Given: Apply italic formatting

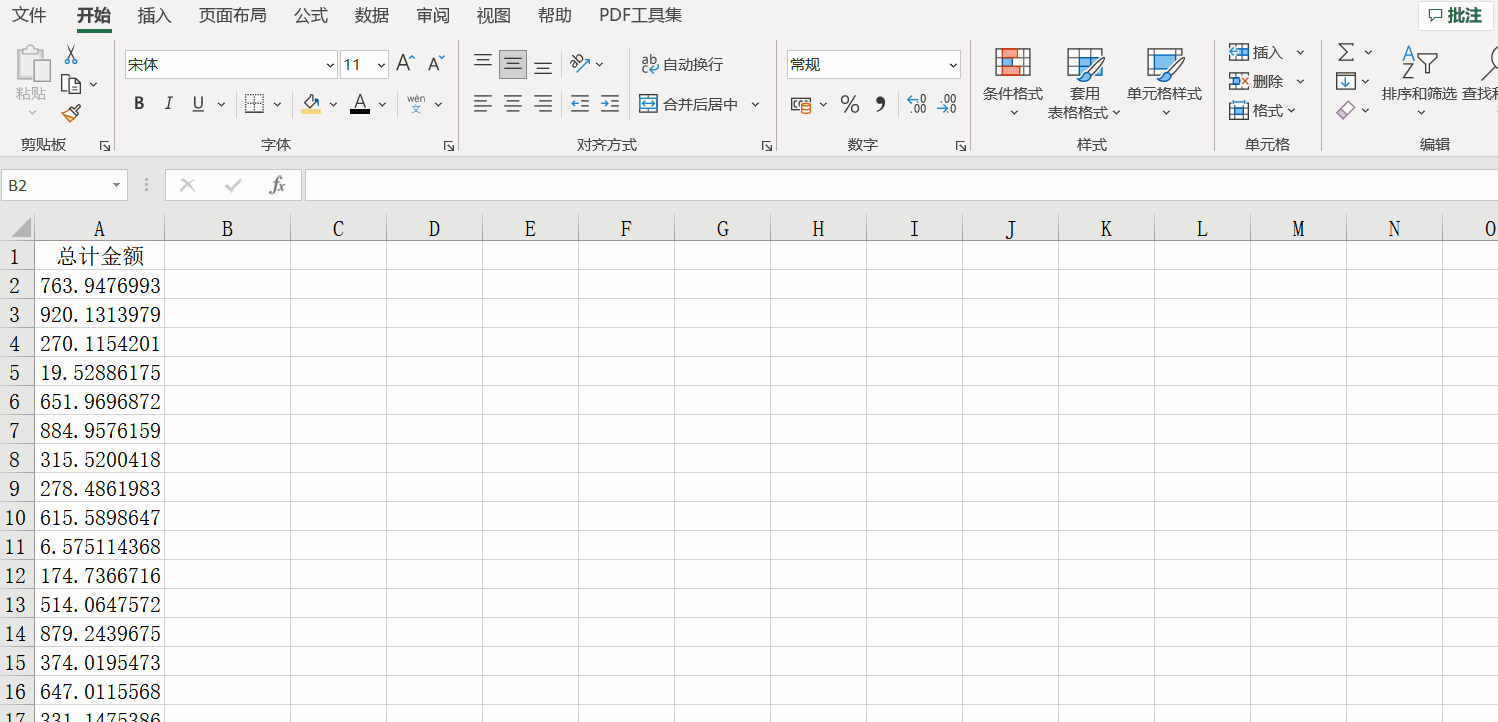Looking at the screenshot, I should tap(169, 103).
